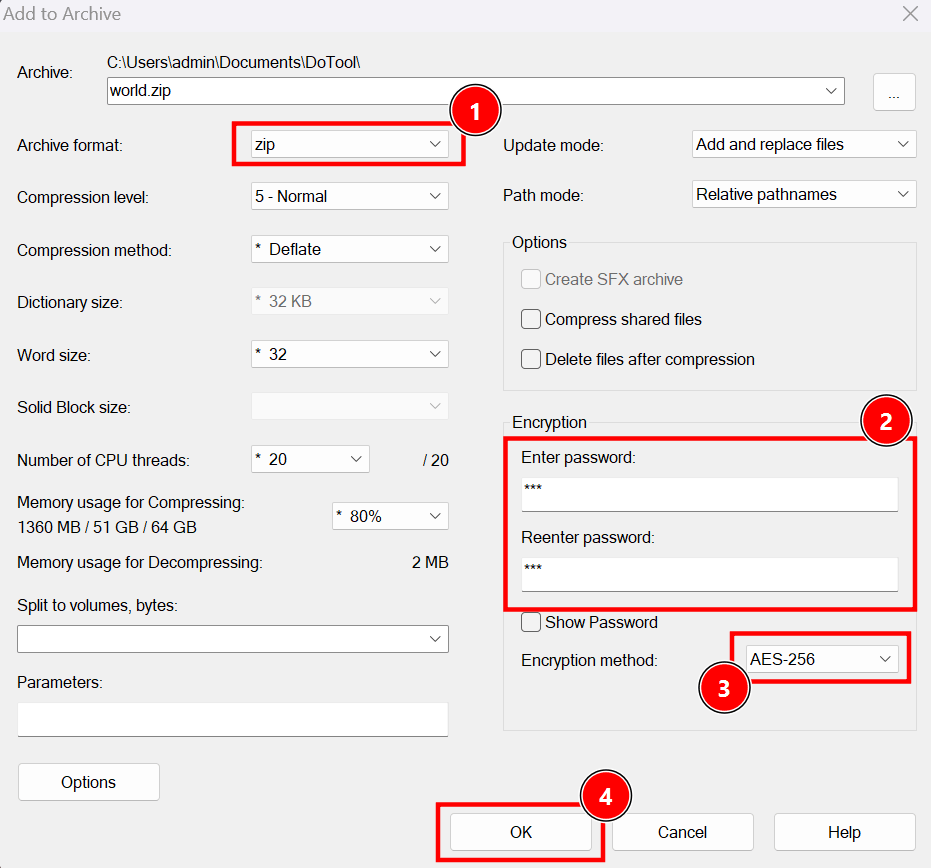Expand the Compression method Deflate dropdown
Viewport: 931px width, 868px height.
coord(349,249)
